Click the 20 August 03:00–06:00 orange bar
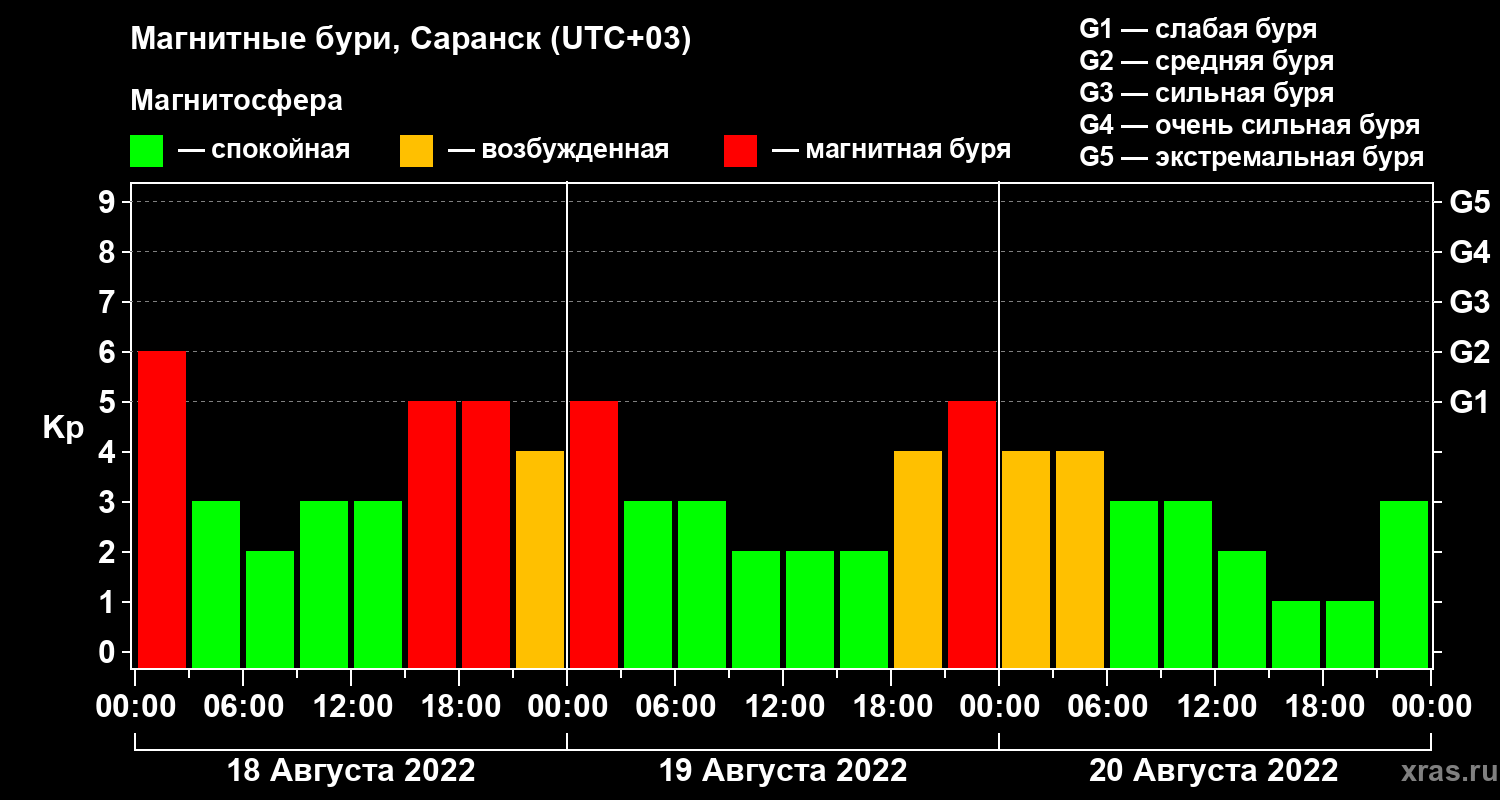Screen dimensions: 1500x800 click(1080, 559)
